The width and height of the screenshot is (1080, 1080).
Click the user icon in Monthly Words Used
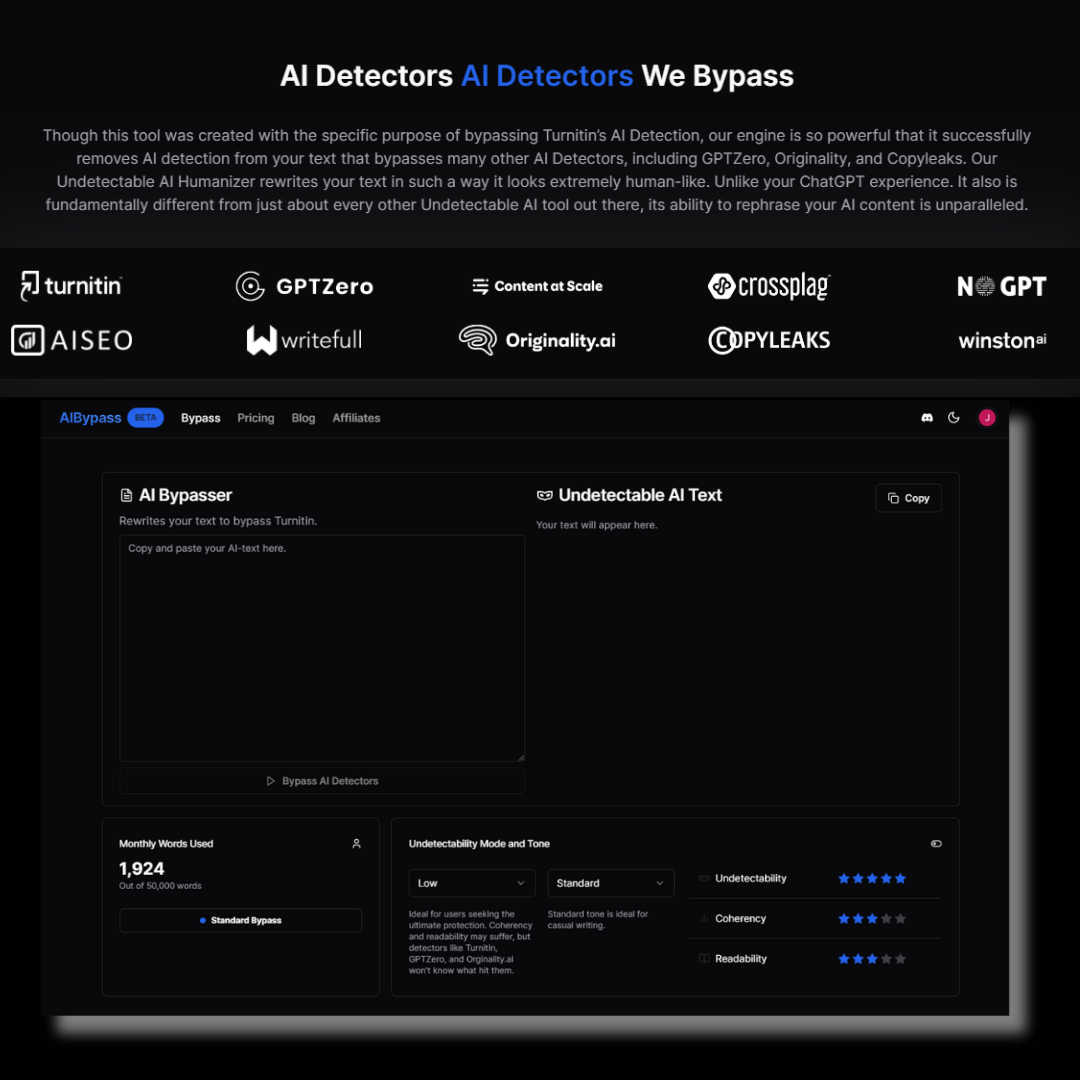click(x=357, y=844)
